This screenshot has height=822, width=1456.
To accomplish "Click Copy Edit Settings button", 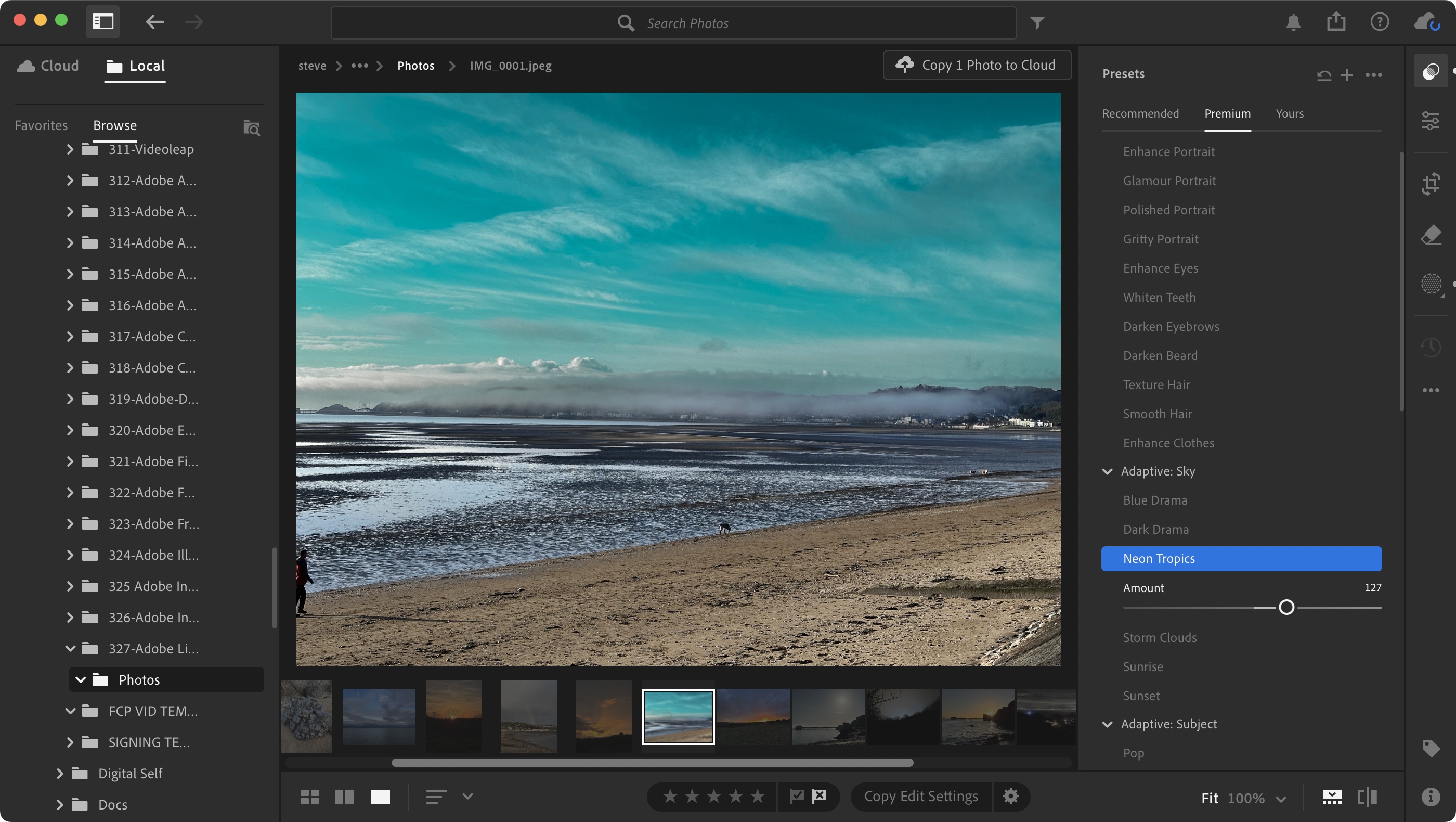I will [920, 797].
